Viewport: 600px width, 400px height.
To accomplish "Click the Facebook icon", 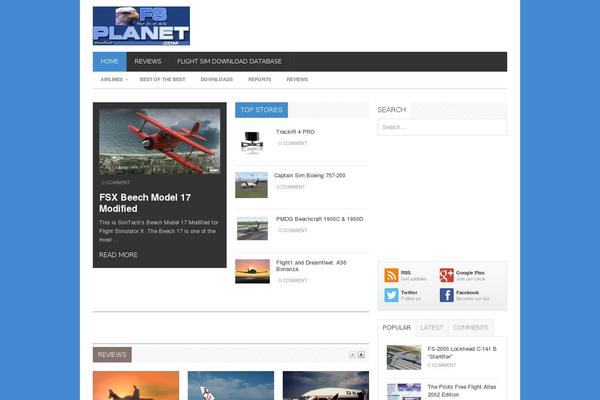I will [447, 295].
